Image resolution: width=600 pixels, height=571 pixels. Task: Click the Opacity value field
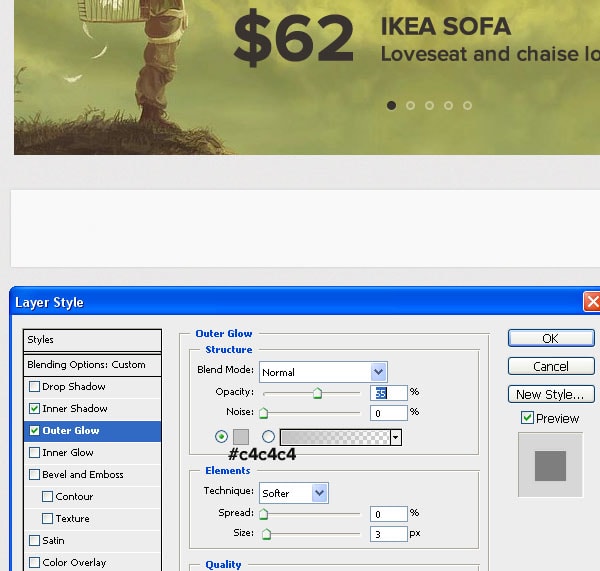coord(389,393)
